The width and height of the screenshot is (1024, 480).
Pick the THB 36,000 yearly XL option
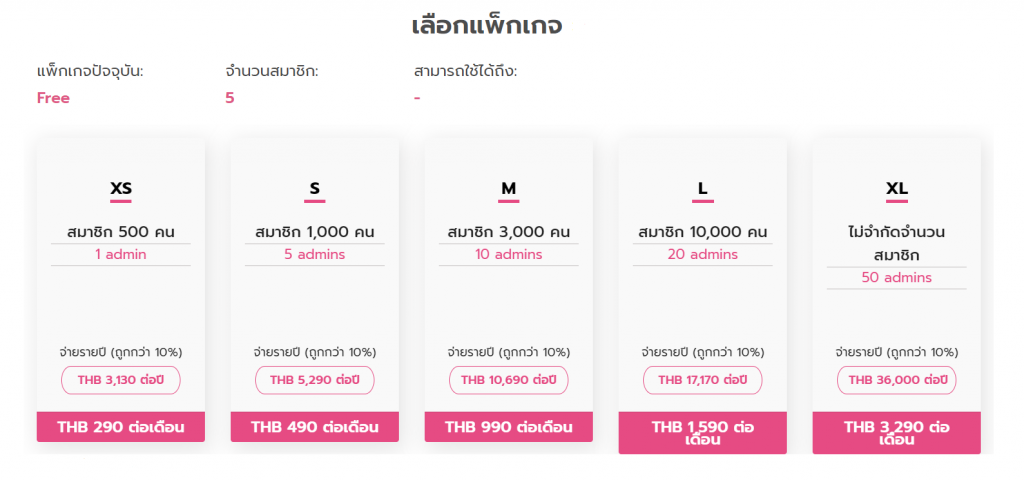tap(897, 380)
